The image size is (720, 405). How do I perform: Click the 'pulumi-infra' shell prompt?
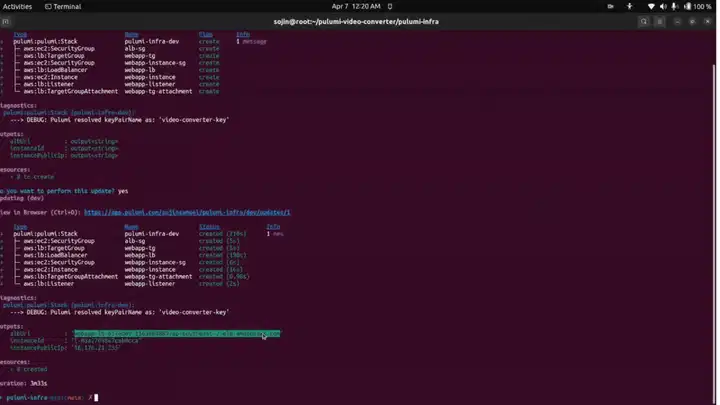tap(27, 398)
